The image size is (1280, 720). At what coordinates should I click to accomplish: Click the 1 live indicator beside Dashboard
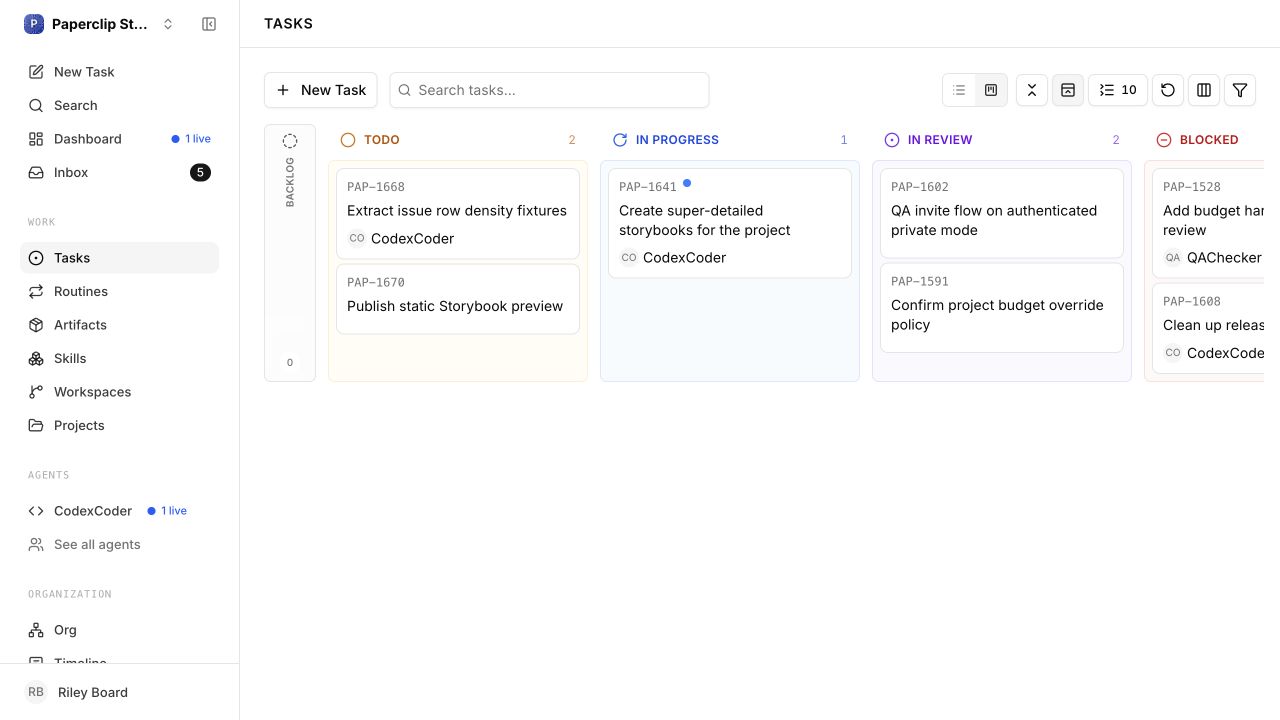click(191, 139)
